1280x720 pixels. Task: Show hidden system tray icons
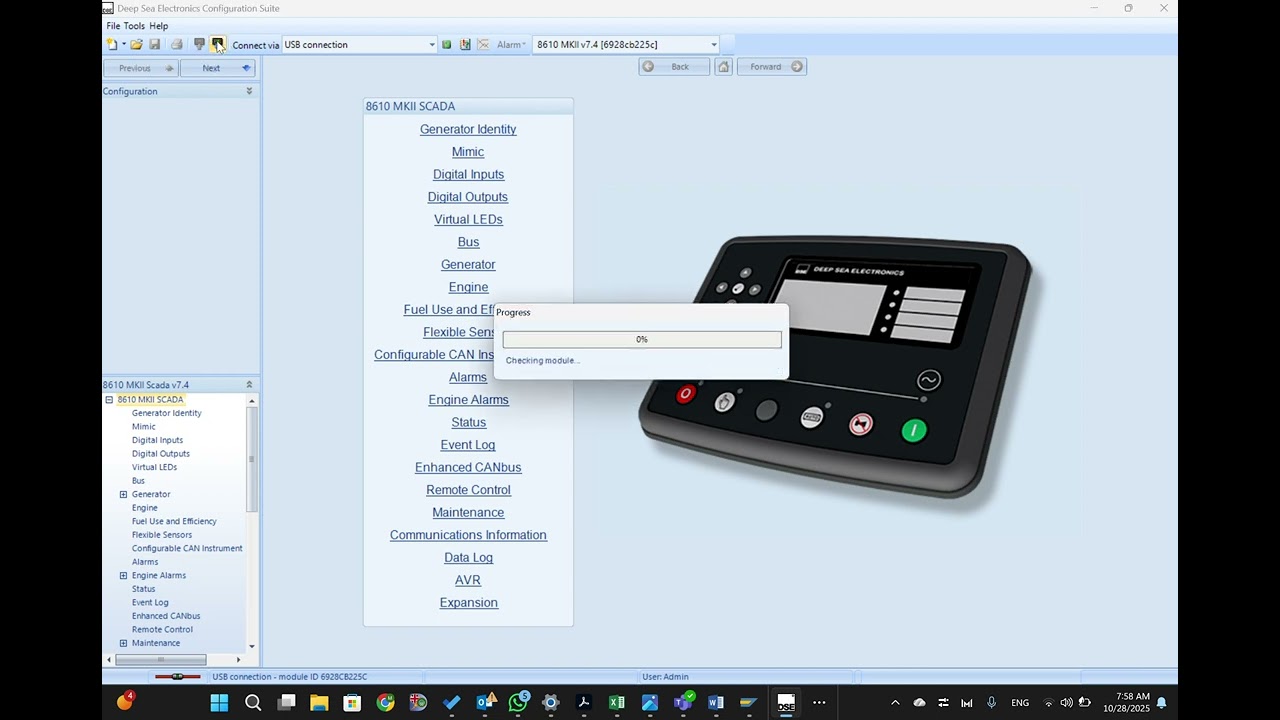pos(895,703)
